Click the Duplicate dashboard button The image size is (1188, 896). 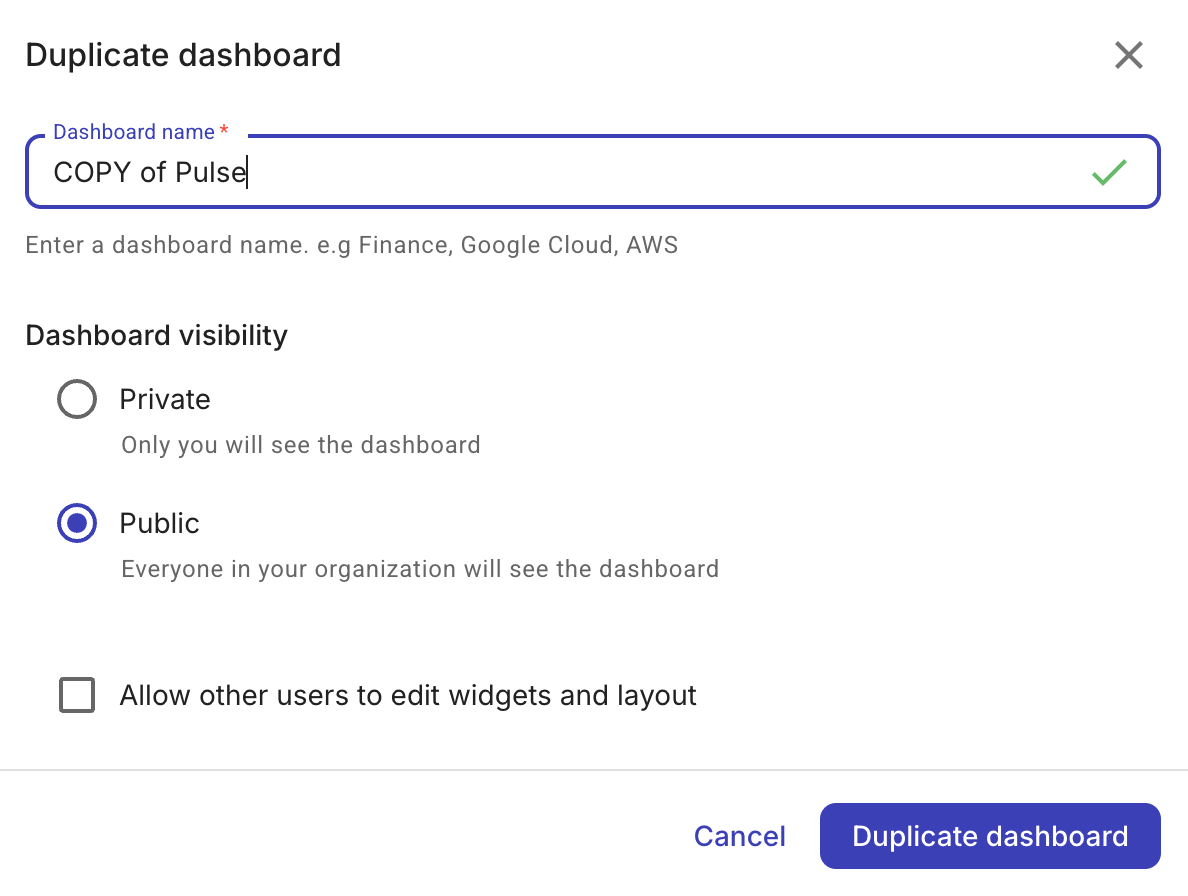(x=989, y=836)
